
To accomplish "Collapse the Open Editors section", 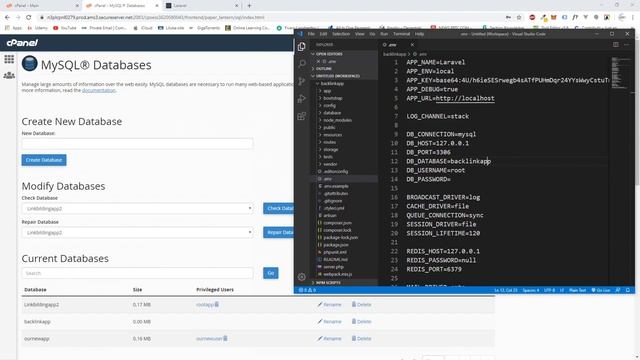I will (328, 54).
